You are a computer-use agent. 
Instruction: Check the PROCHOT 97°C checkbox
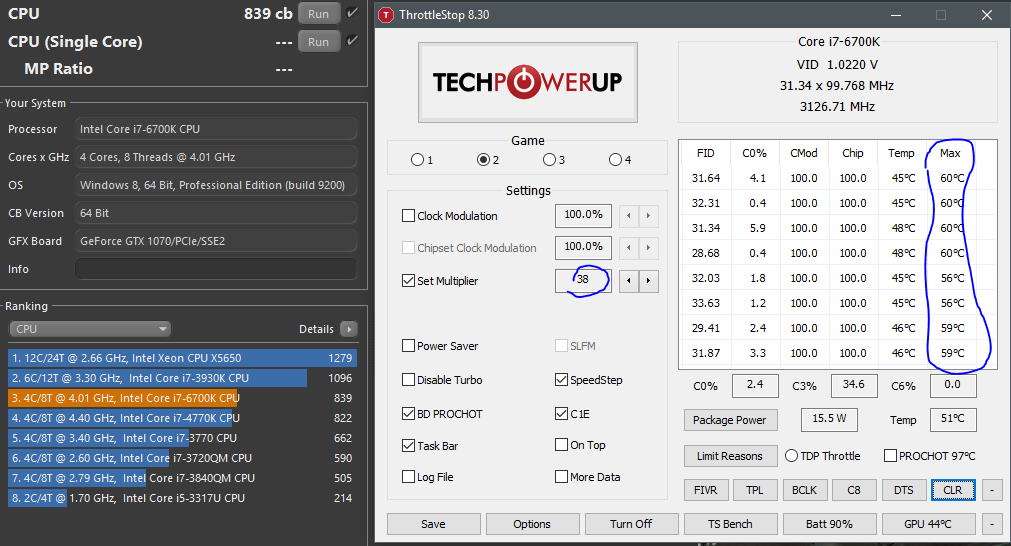pyautogui.click(x=890, y=456)
